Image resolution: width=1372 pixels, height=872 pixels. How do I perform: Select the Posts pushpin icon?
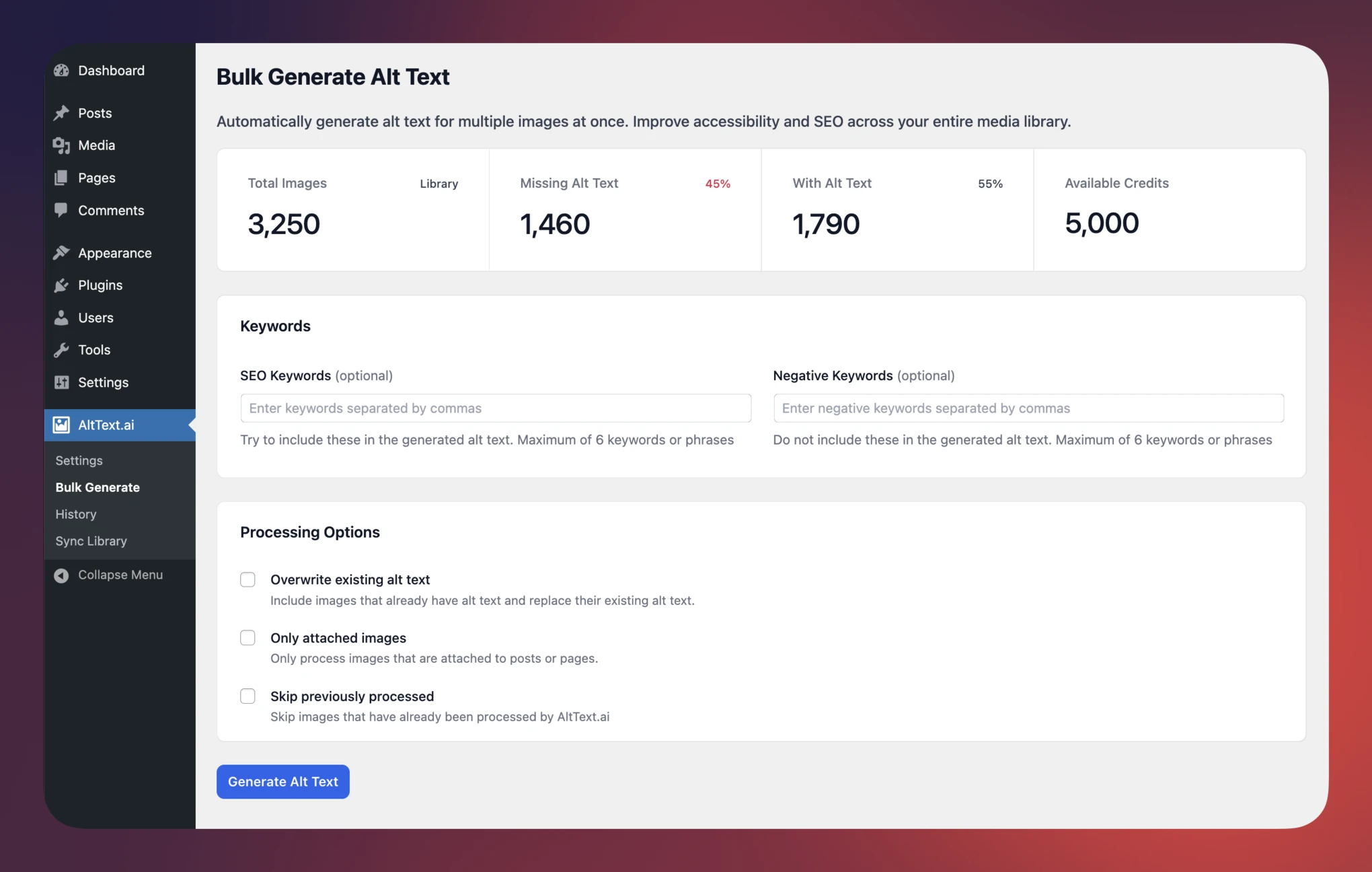[62, 113]
